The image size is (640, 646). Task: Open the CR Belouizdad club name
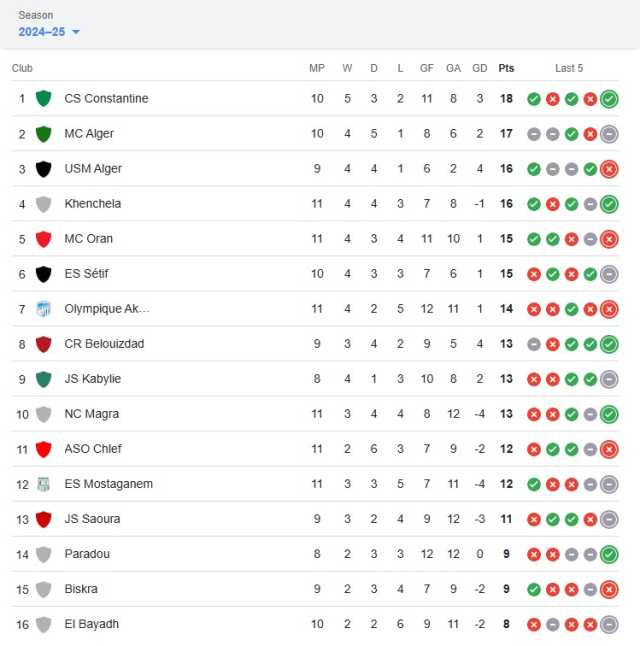(x=104, y=344)
